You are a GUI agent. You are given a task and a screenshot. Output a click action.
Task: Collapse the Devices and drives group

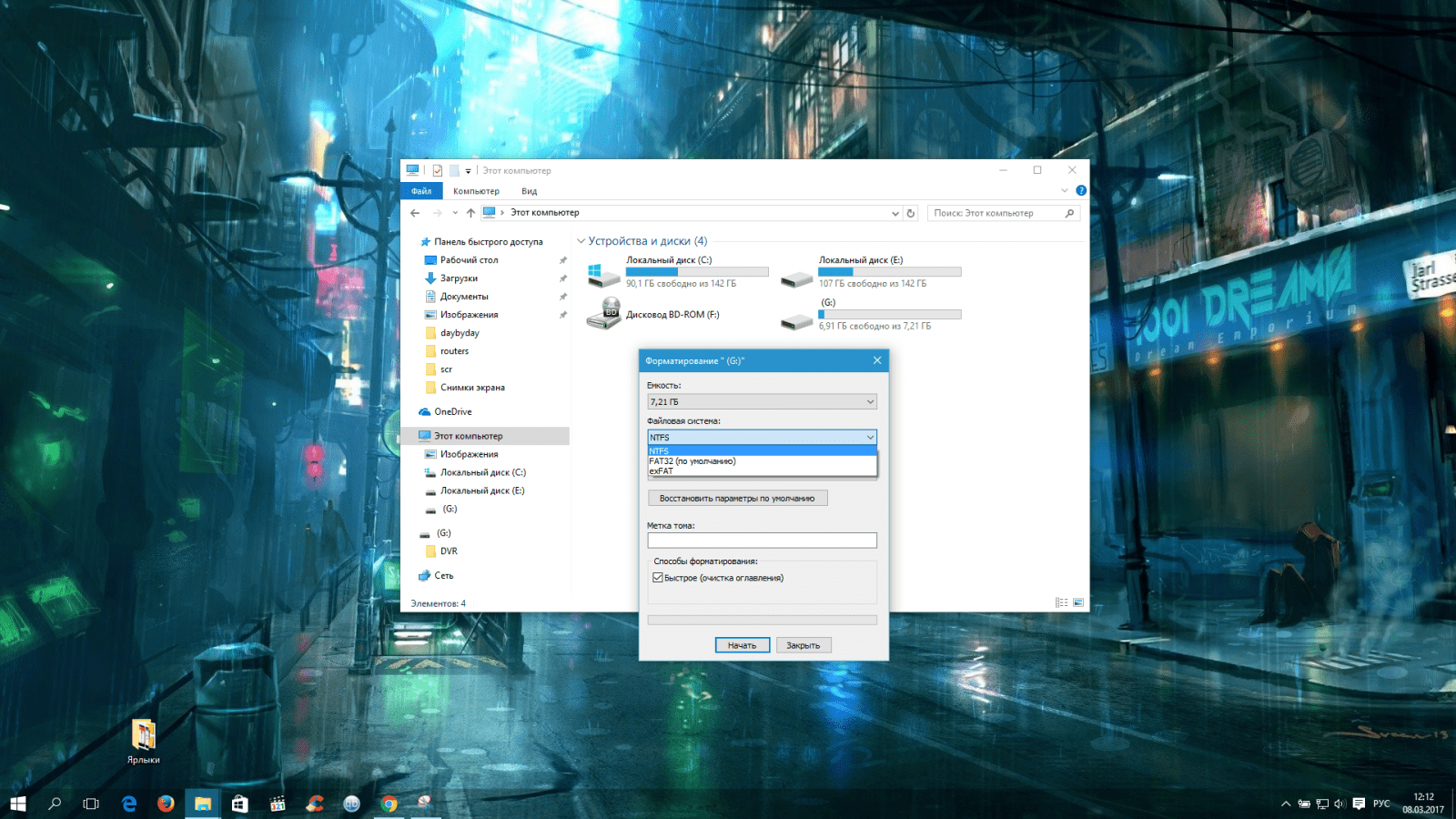581,241
